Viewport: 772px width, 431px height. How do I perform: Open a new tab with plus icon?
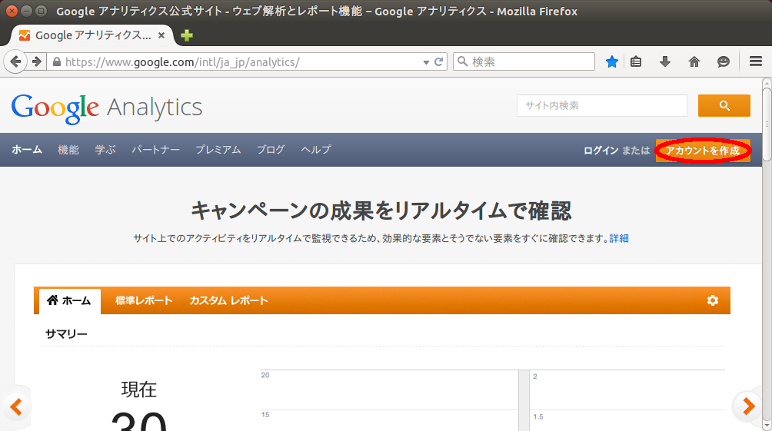(187, 35)
